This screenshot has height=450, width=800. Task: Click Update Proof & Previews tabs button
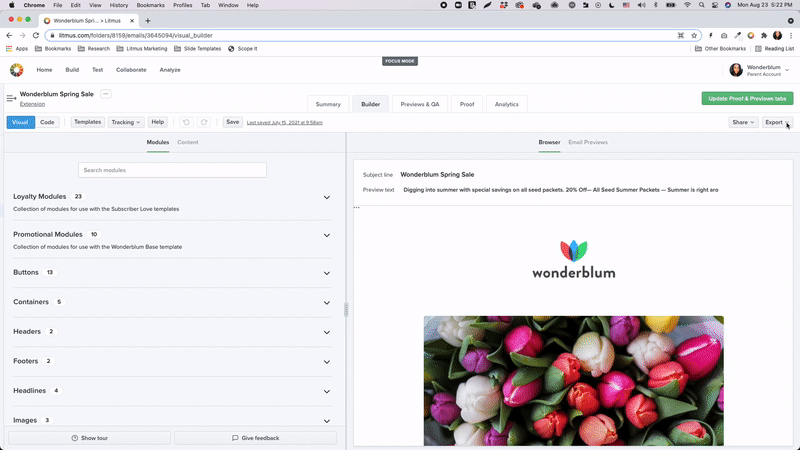(747, 98)
